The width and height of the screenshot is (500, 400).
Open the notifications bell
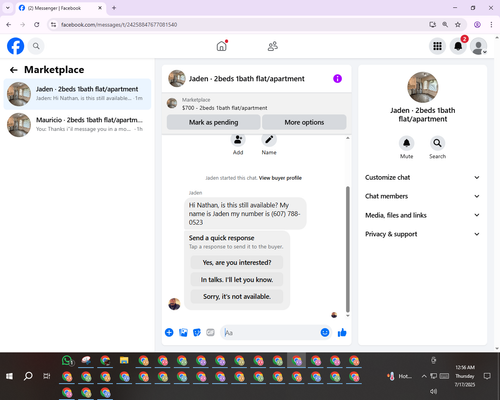(458, 46)
